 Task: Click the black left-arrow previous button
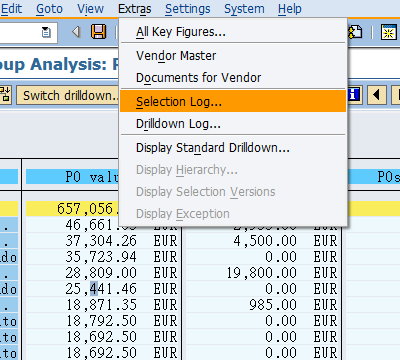[x=377, y=95]
